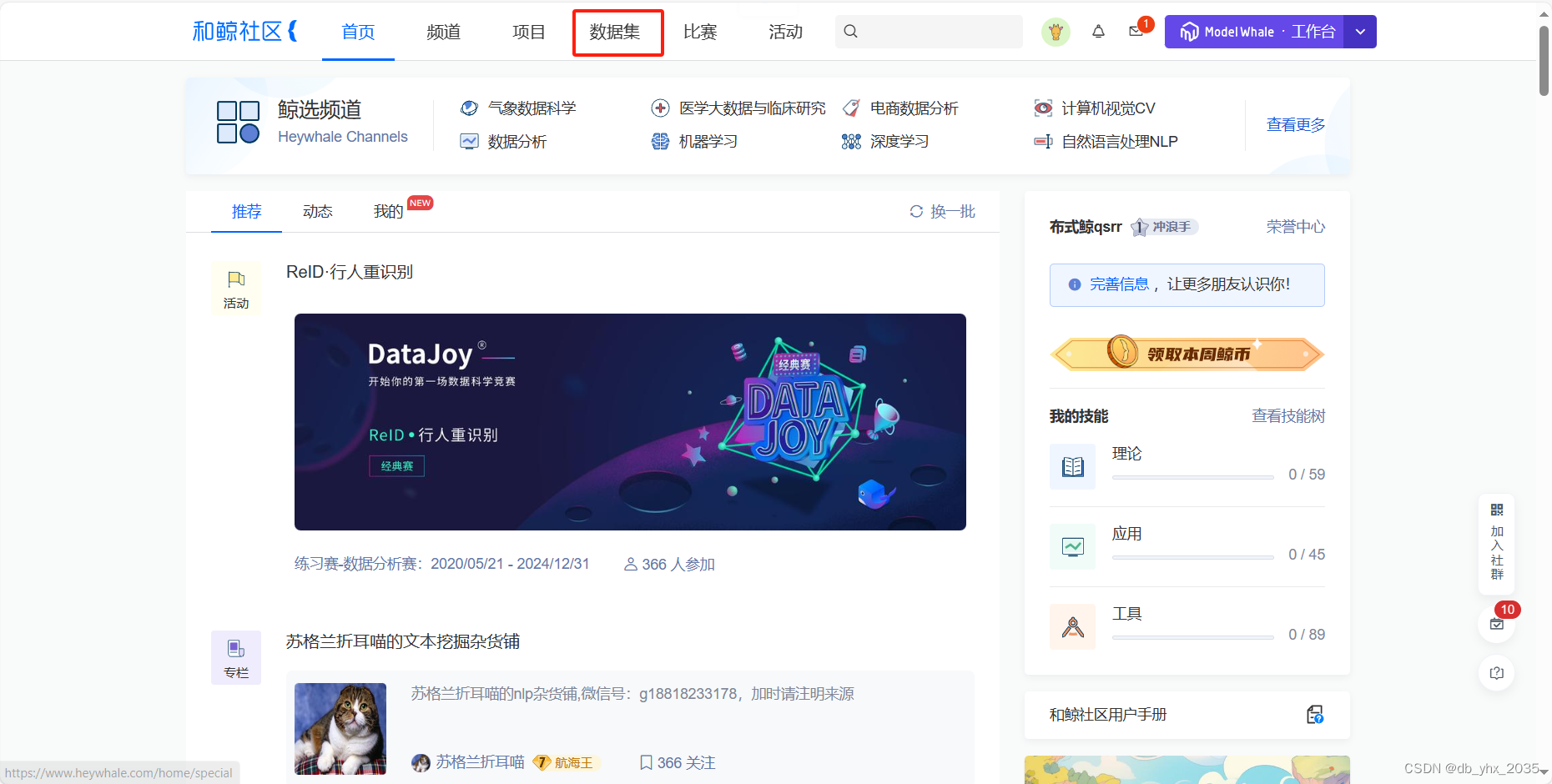1552x784 pixels.
Task: Click the 电商数据分析 tag icon
Action: [851, 108]
